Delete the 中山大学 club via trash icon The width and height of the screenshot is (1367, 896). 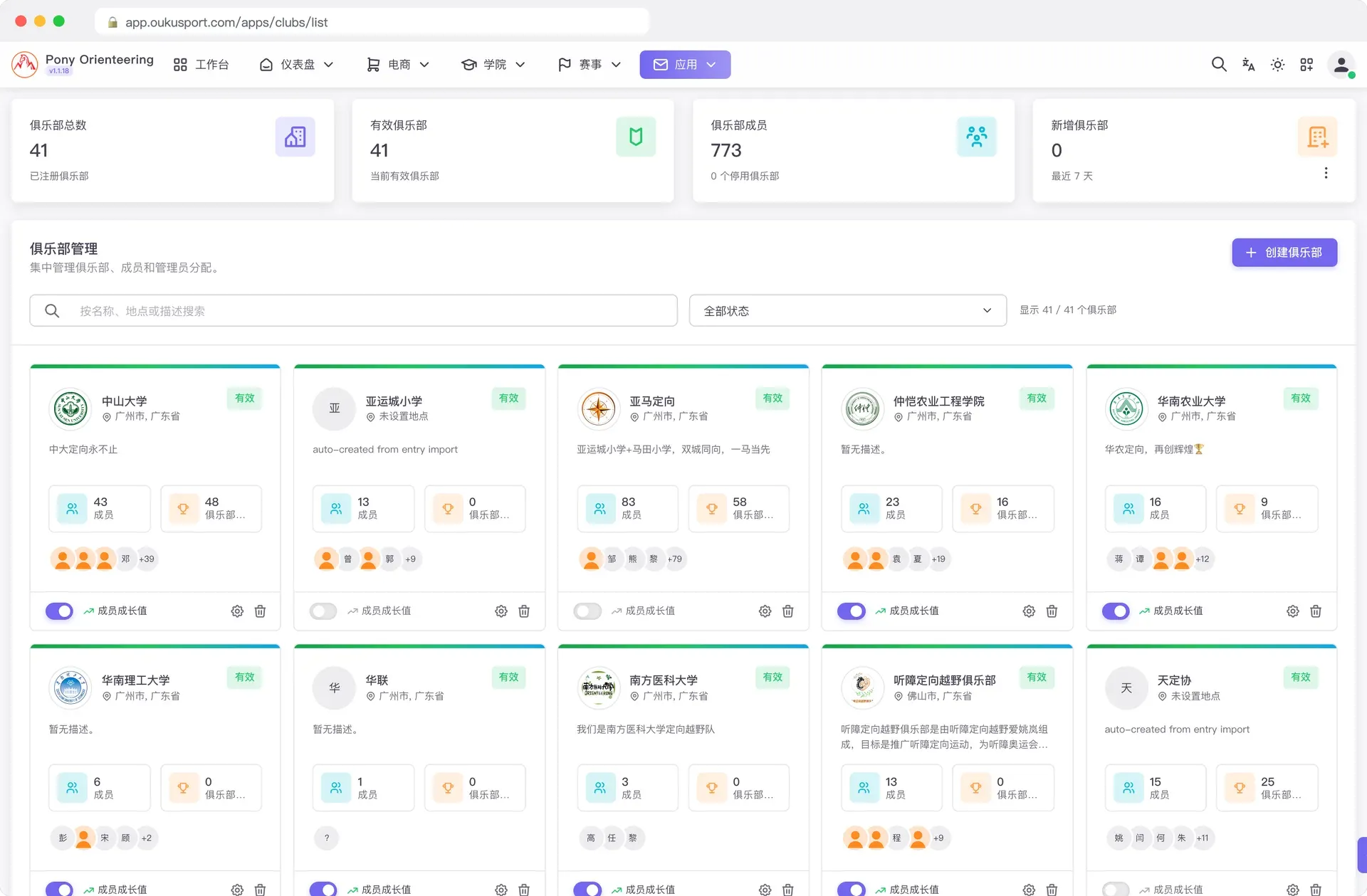[x=261, y=611]
